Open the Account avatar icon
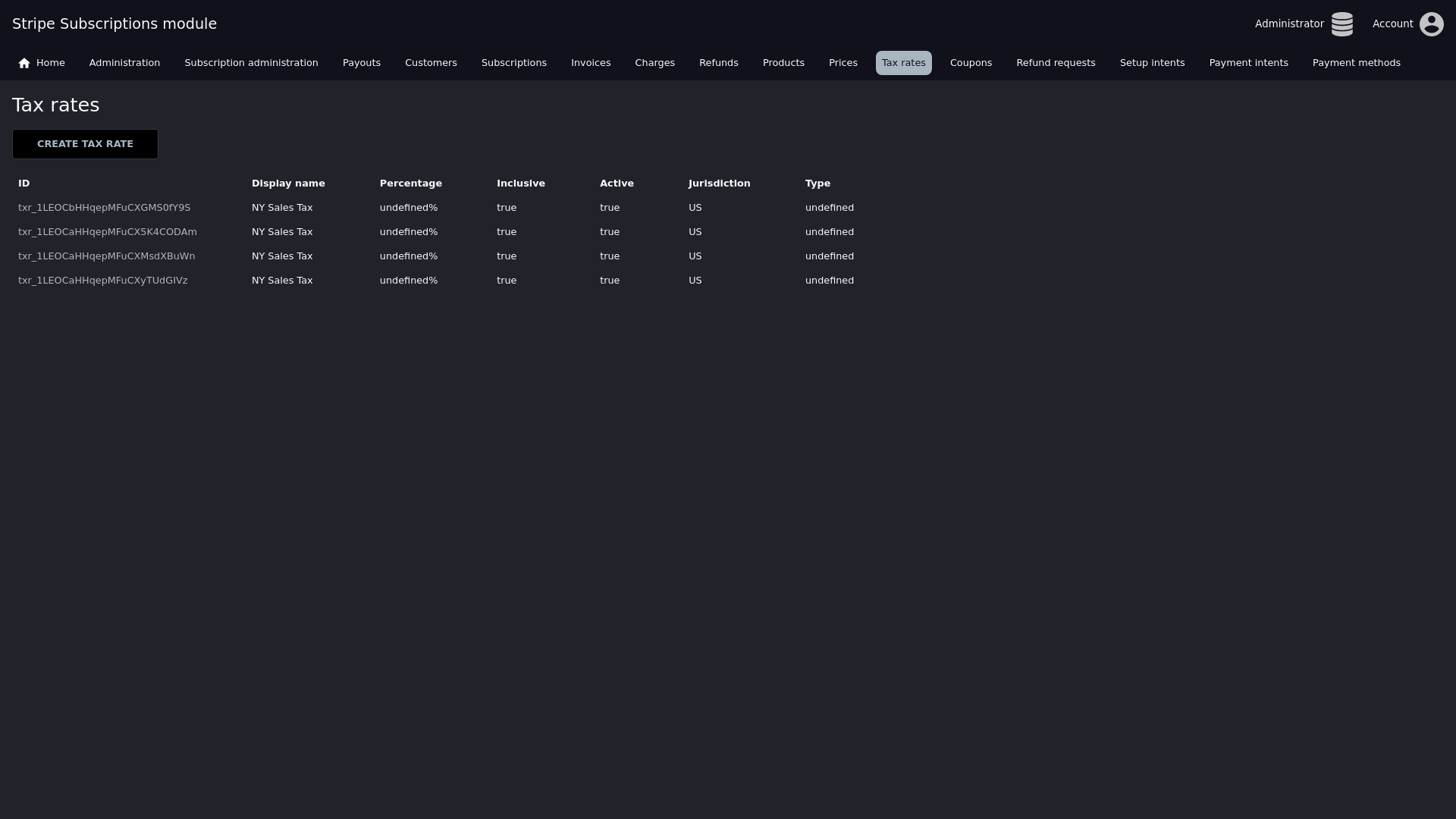 pos(1431,24)
